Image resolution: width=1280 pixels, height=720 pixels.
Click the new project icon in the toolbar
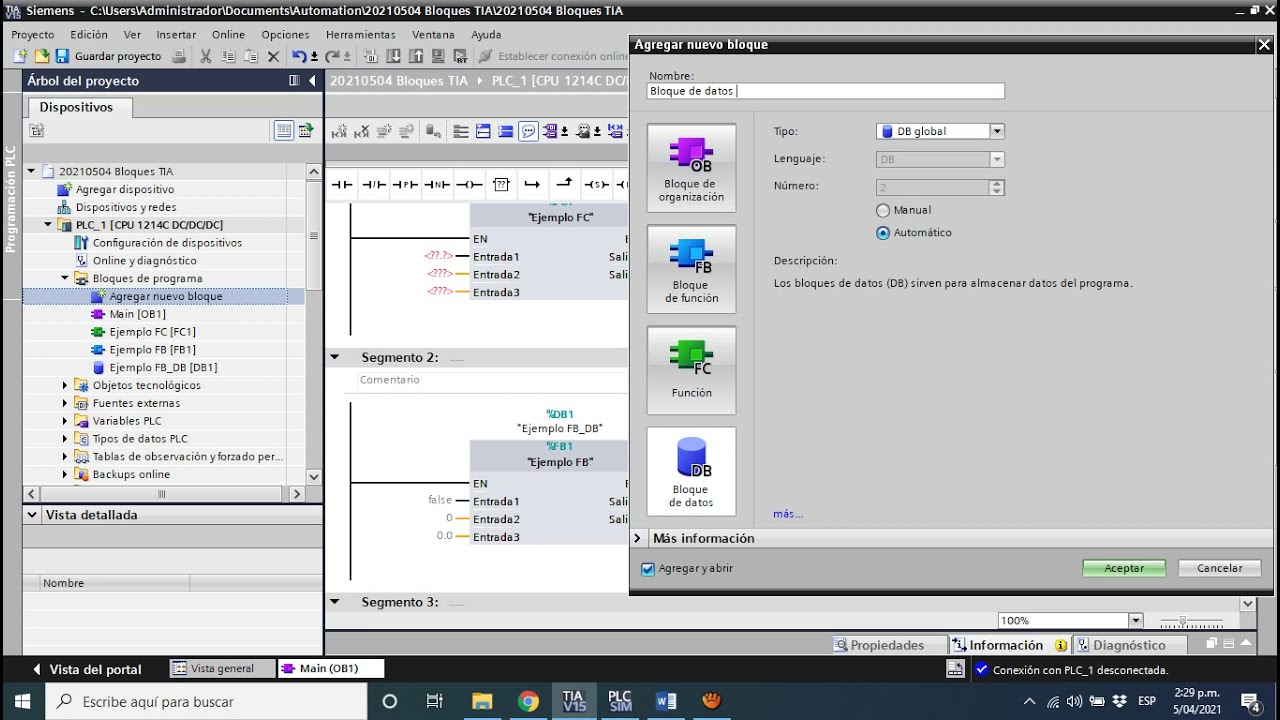[x=19, y=56]
